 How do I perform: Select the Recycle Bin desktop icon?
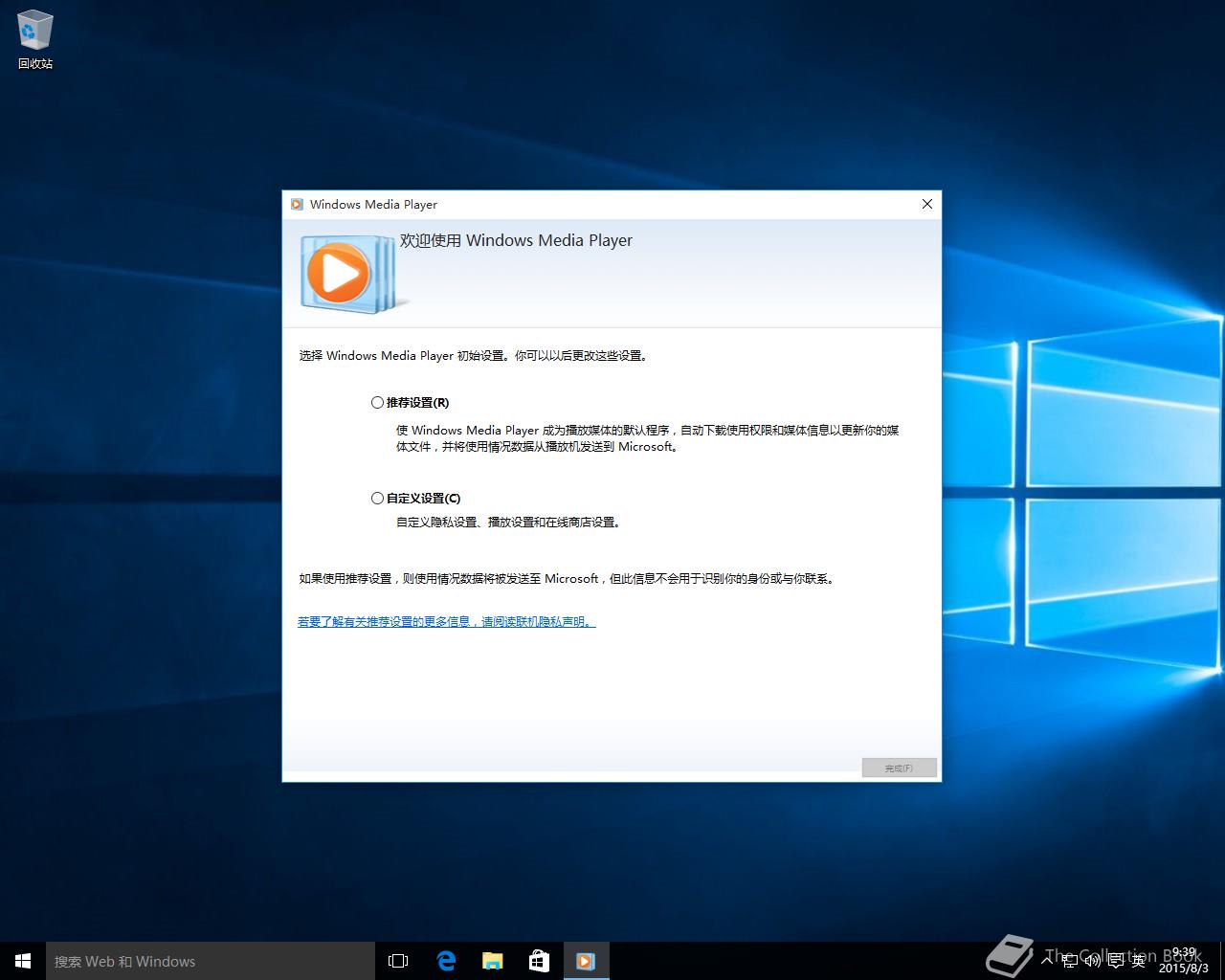point(35,40)
